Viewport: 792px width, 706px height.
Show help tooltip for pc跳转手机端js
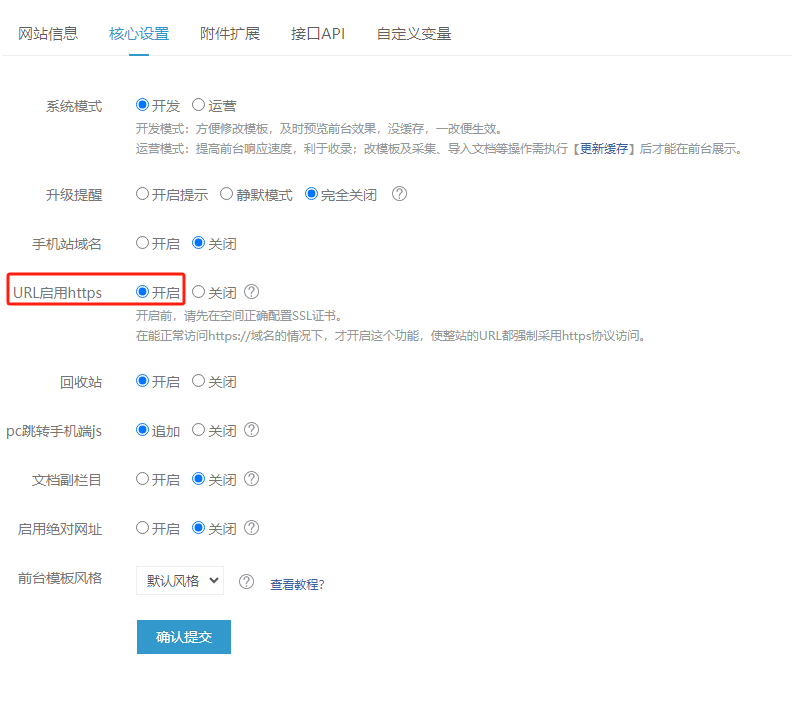251,430
